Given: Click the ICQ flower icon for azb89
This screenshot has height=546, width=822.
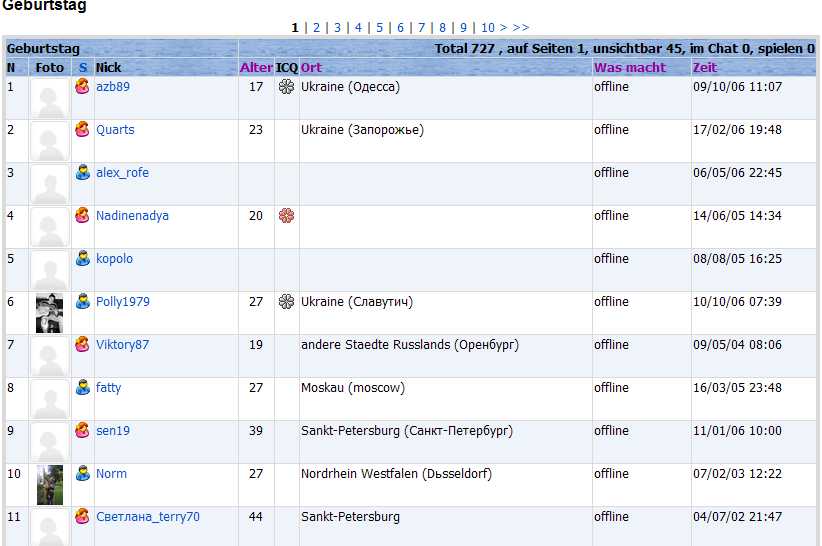Looking at the screenshot, I should pos(286,87).
